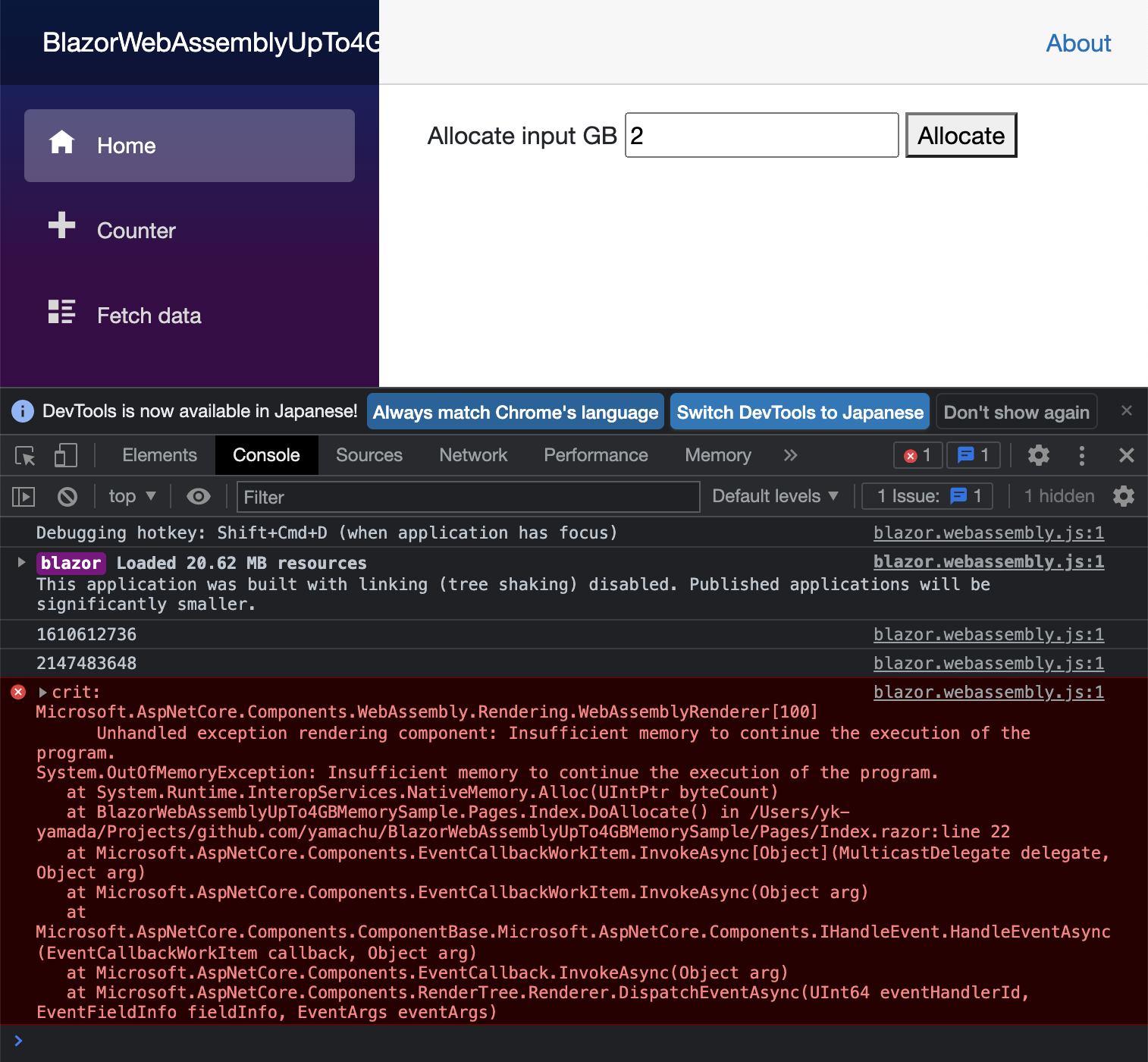This screenshot has width=1148, height=1062.
Task: Click the 1 hidden messages label
Action: 1059,496
